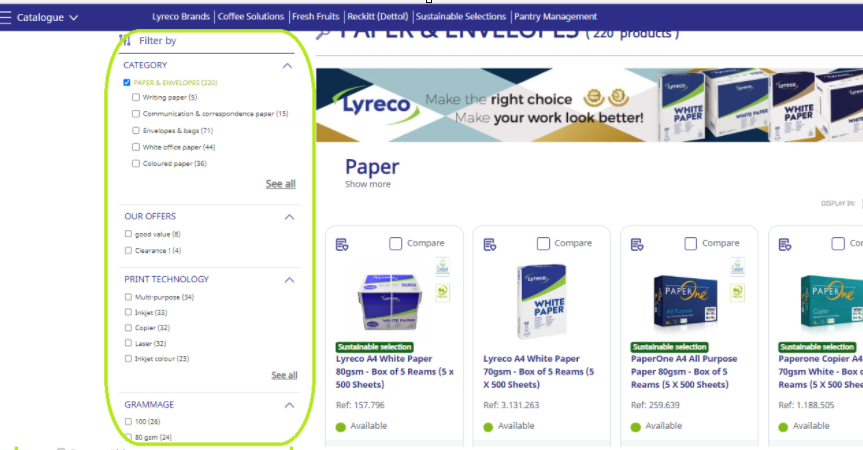
Task: Click Show more under Paper heading
Action: tap(368, 184)
